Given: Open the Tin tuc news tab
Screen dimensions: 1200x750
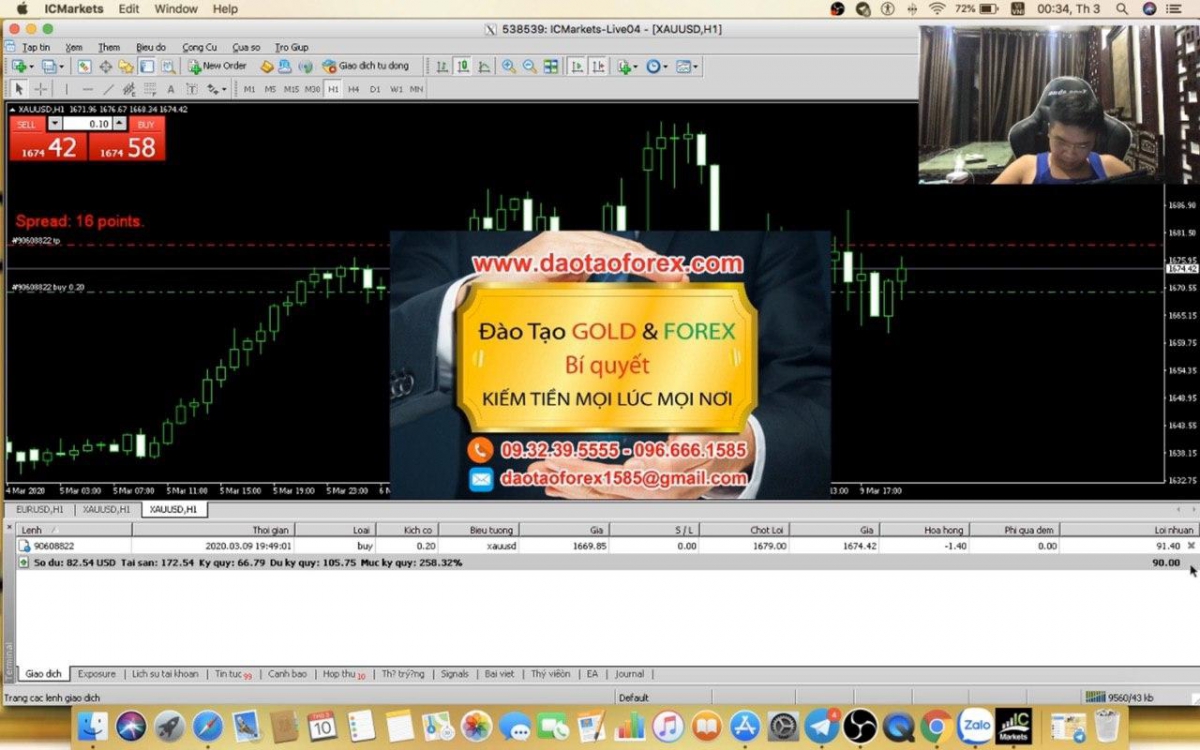Looking at the screenshot, I should [232, 674].
